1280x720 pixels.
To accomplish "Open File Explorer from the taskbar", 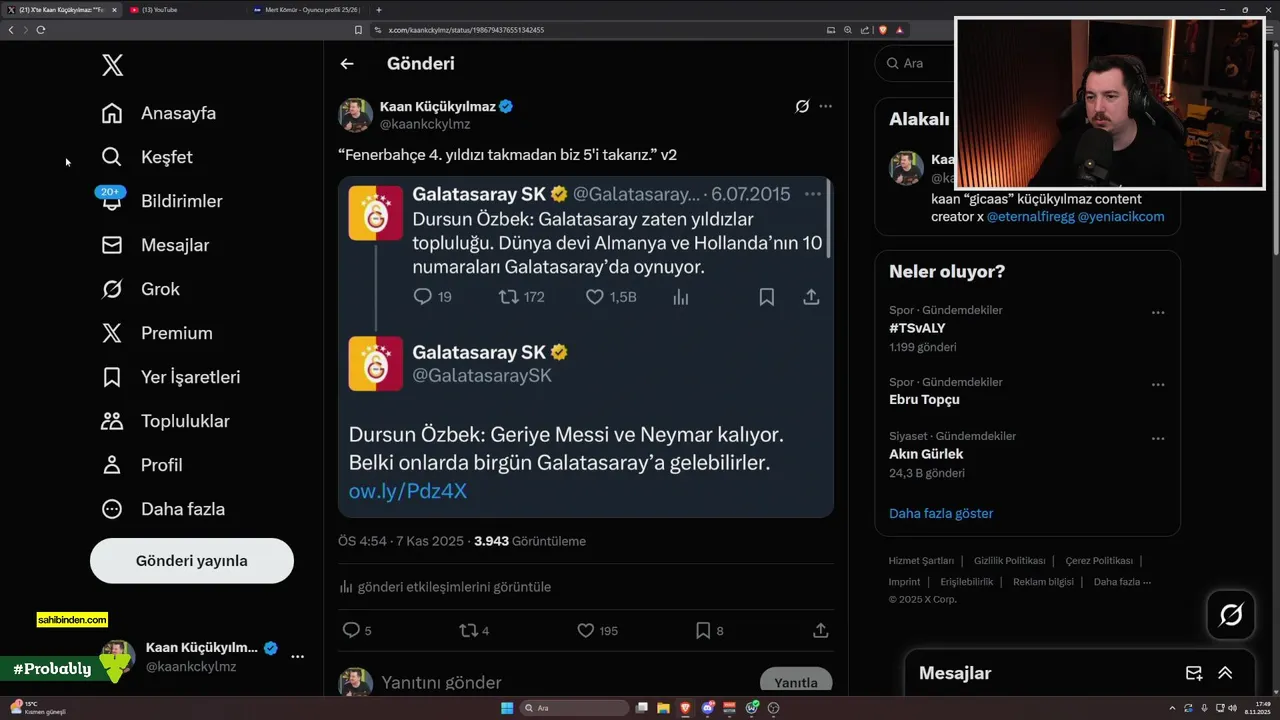I will pos(664,708).
